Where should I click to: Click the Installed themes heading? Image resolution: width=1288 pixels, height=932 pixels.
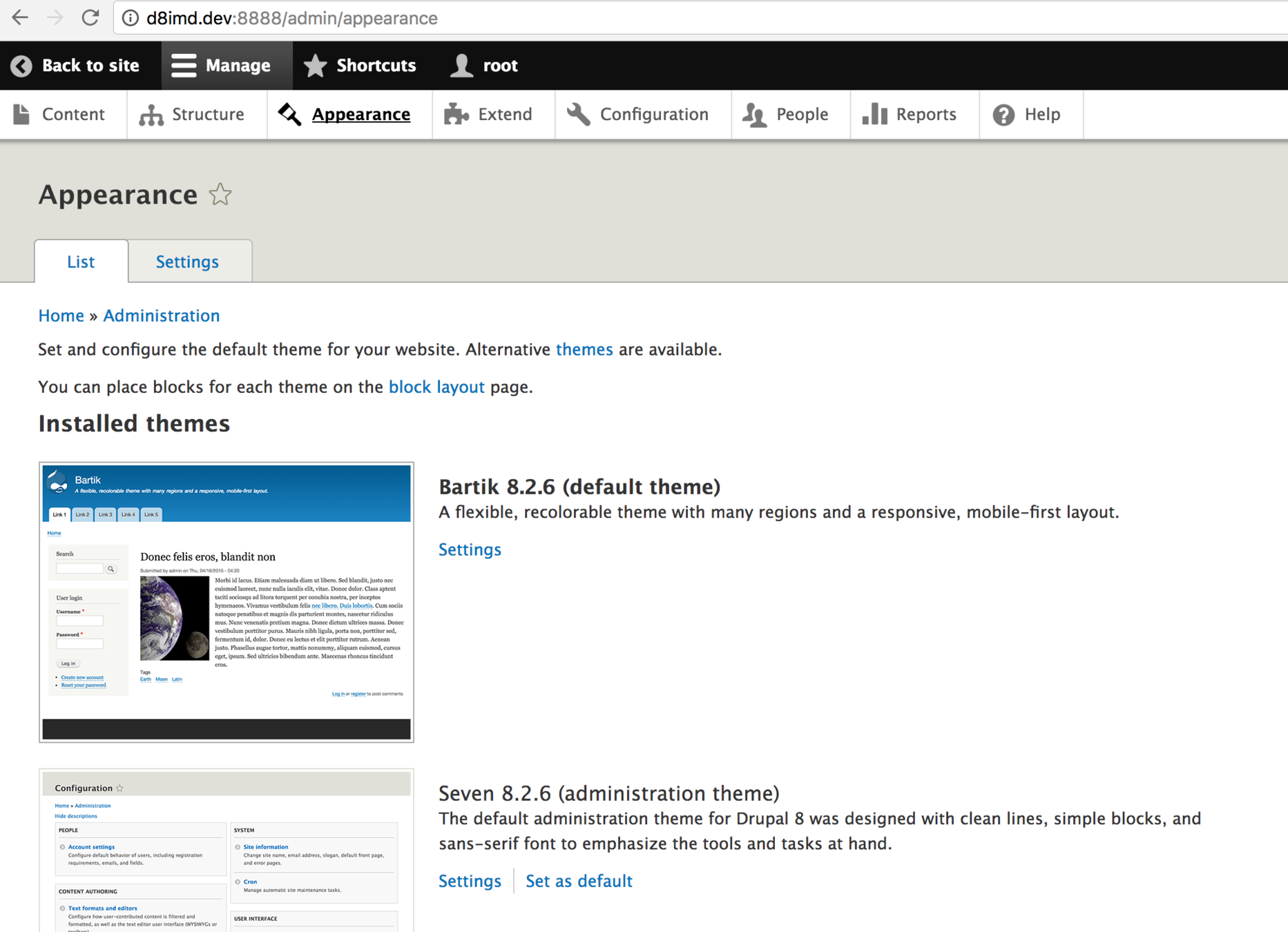click(134, 423)
